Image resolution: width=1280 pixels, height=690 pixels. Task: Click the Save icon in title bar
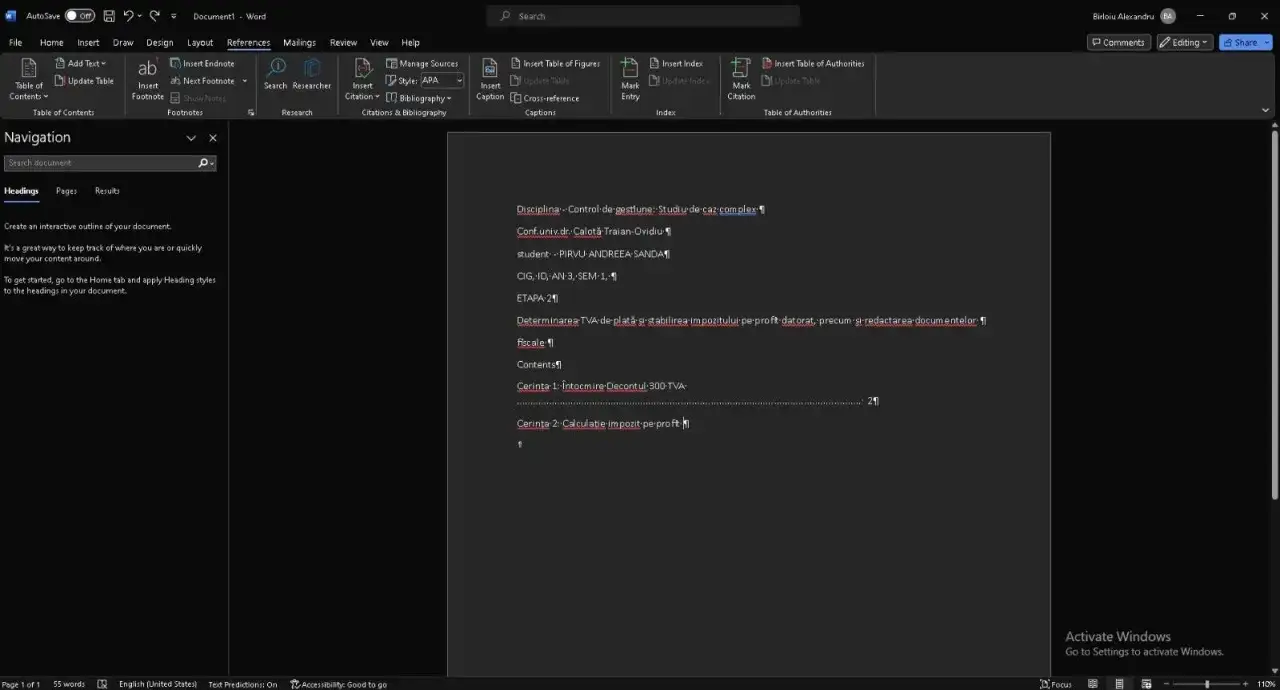[x=109, y=16]
